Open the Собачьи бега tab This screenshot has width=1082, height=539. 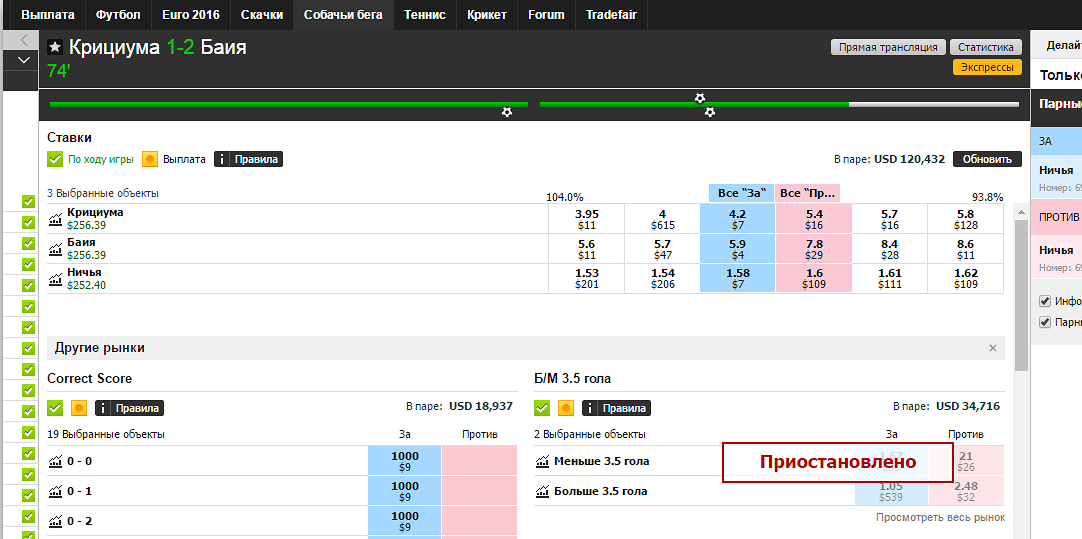click(x=344, y=14)
